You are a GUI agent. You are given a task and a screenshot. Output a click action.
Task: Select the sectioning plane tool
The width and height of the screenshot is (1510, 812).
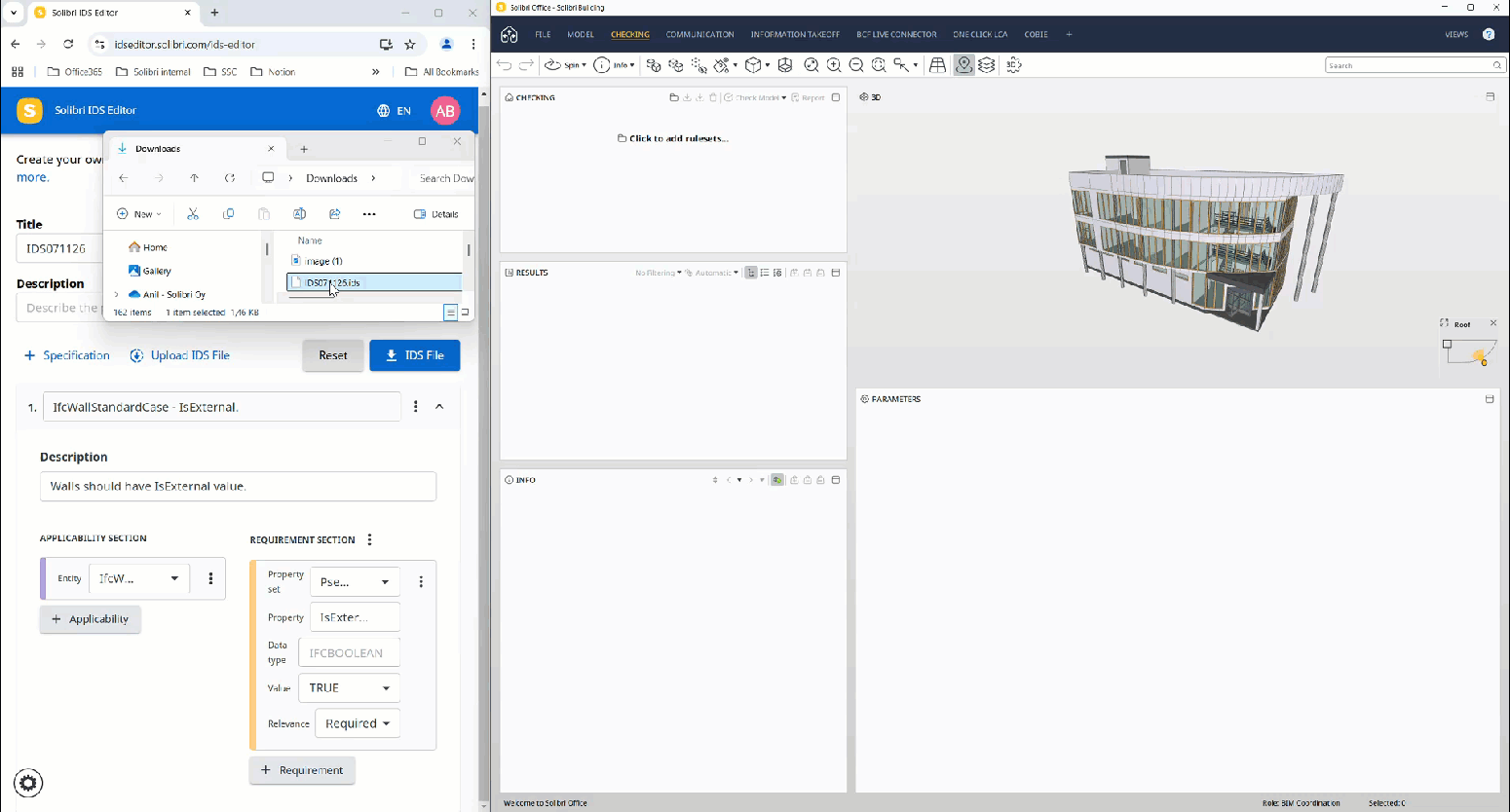pyautogui.click(x=785, y=65)
